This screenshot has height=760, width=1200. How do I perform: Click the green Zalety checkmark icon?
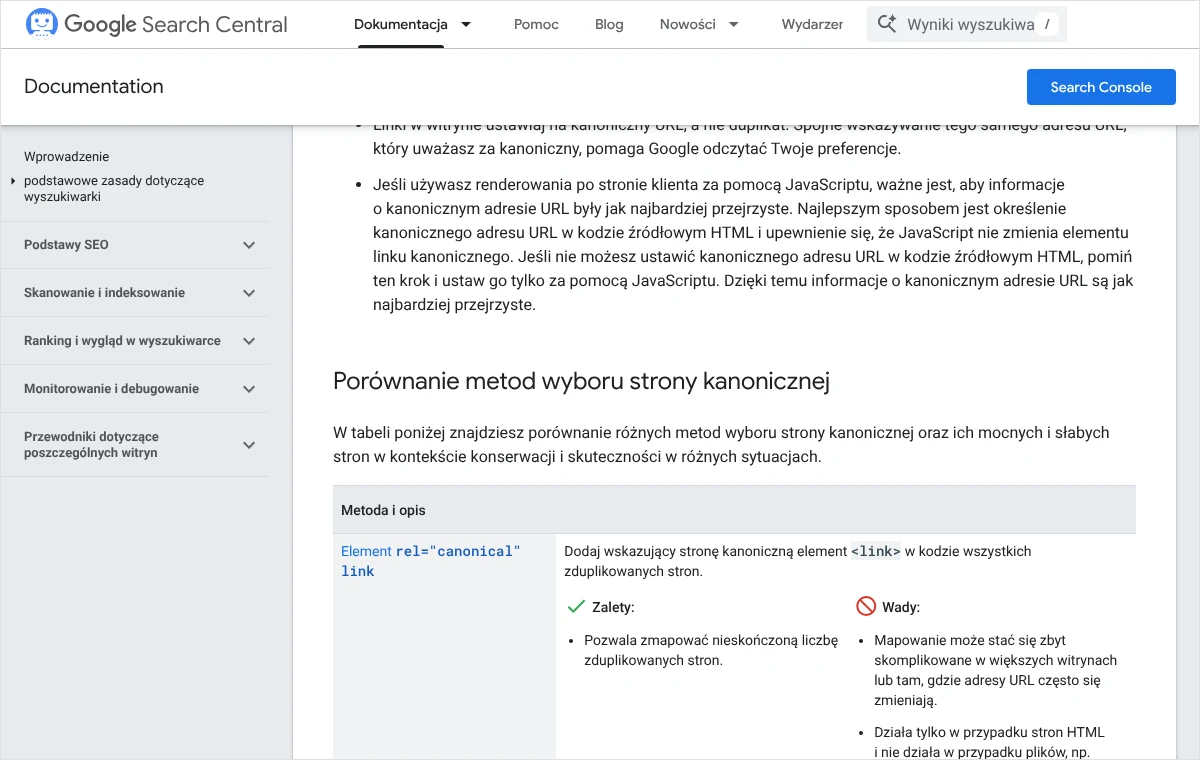pos(576,607)
